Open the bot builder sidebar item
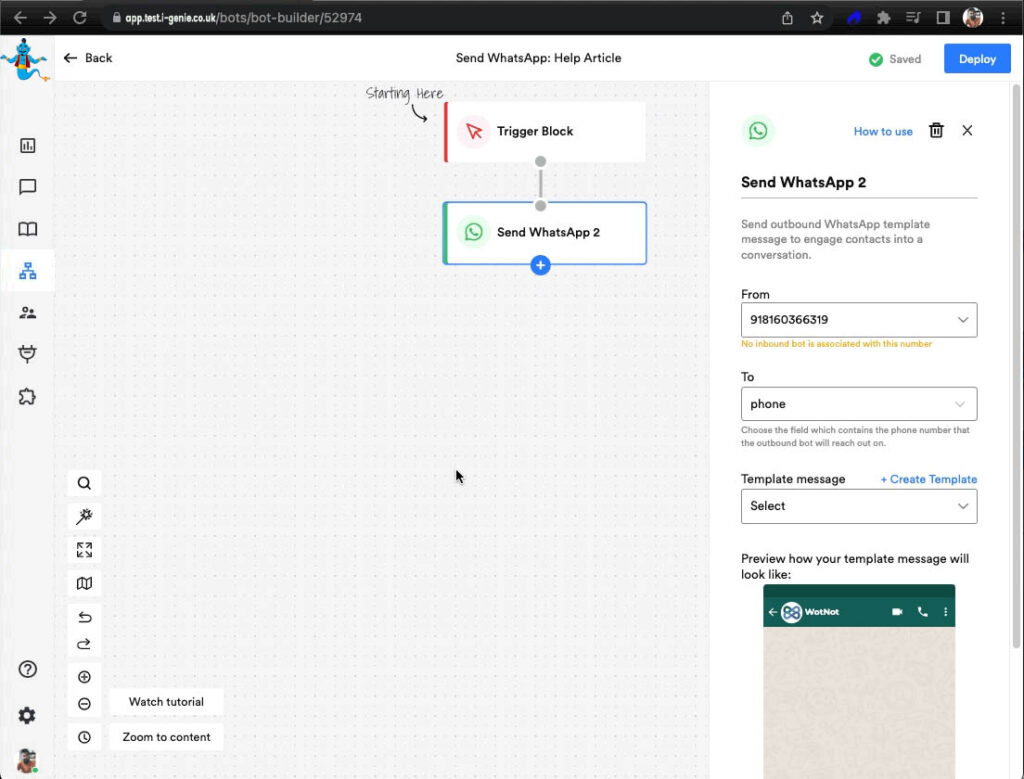Viewport: 1024px width, 779px height. [x=28, y=271]
